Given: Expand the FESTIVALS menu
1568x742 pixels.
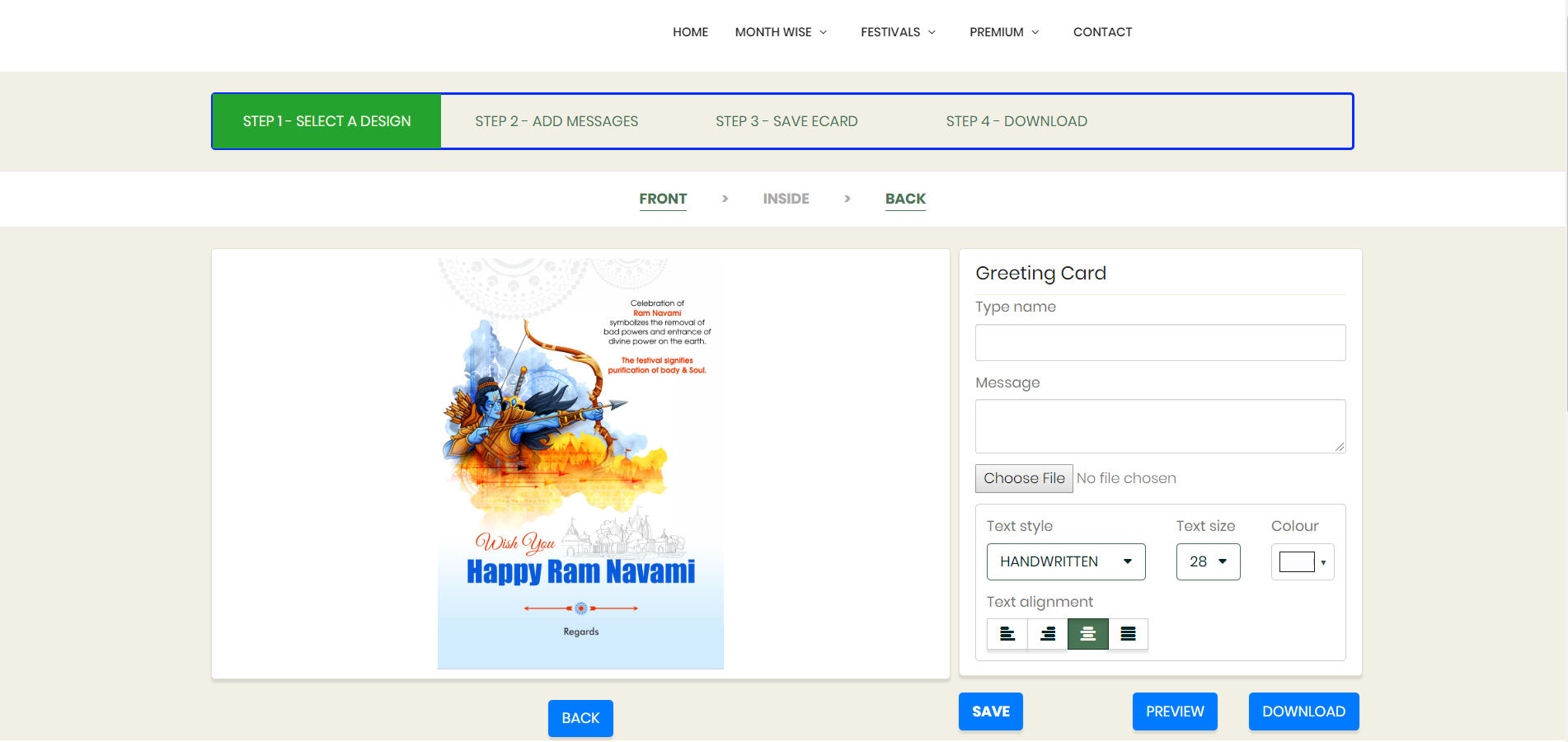Looking at the screenshot, I should [x=898, y=32].
